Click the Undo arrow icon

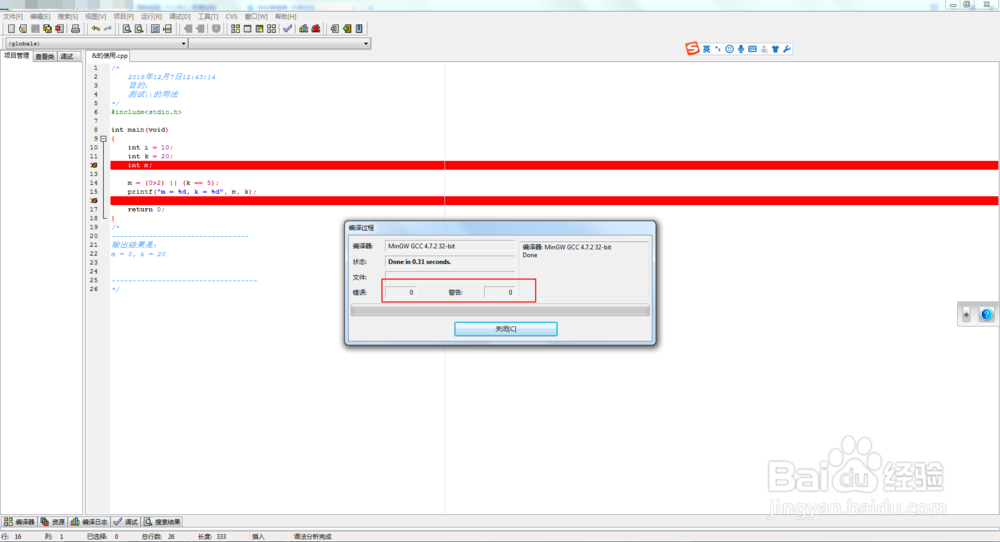(x=96, y=29)
